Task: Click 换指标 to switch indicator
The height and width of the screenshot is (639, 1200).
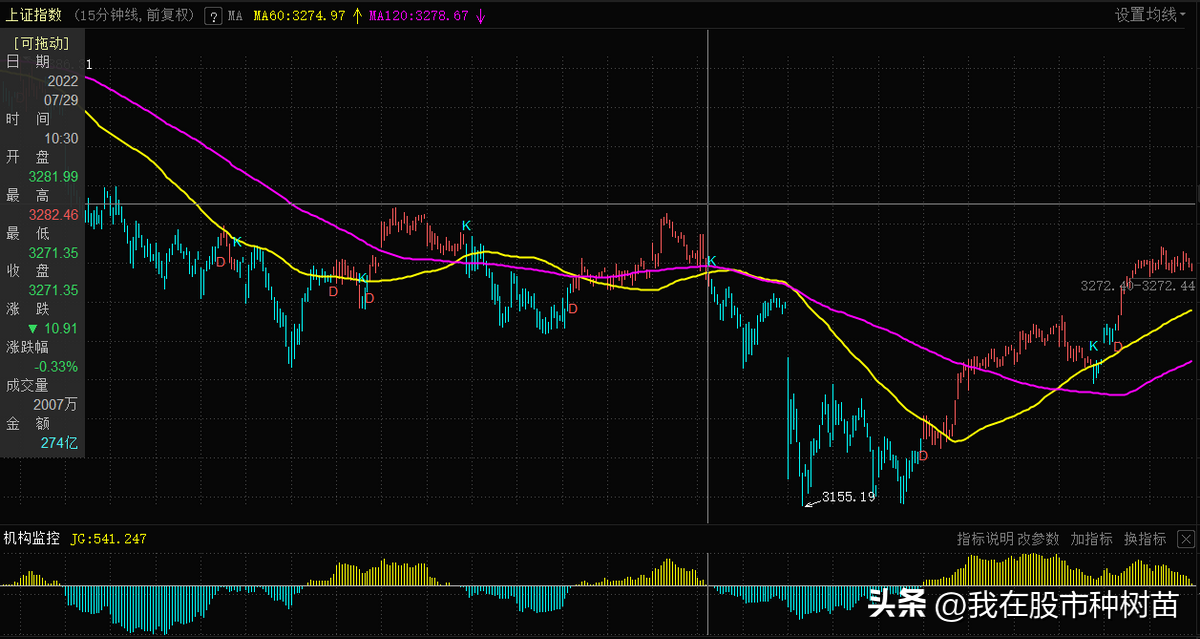Action: click(1145, 539)
